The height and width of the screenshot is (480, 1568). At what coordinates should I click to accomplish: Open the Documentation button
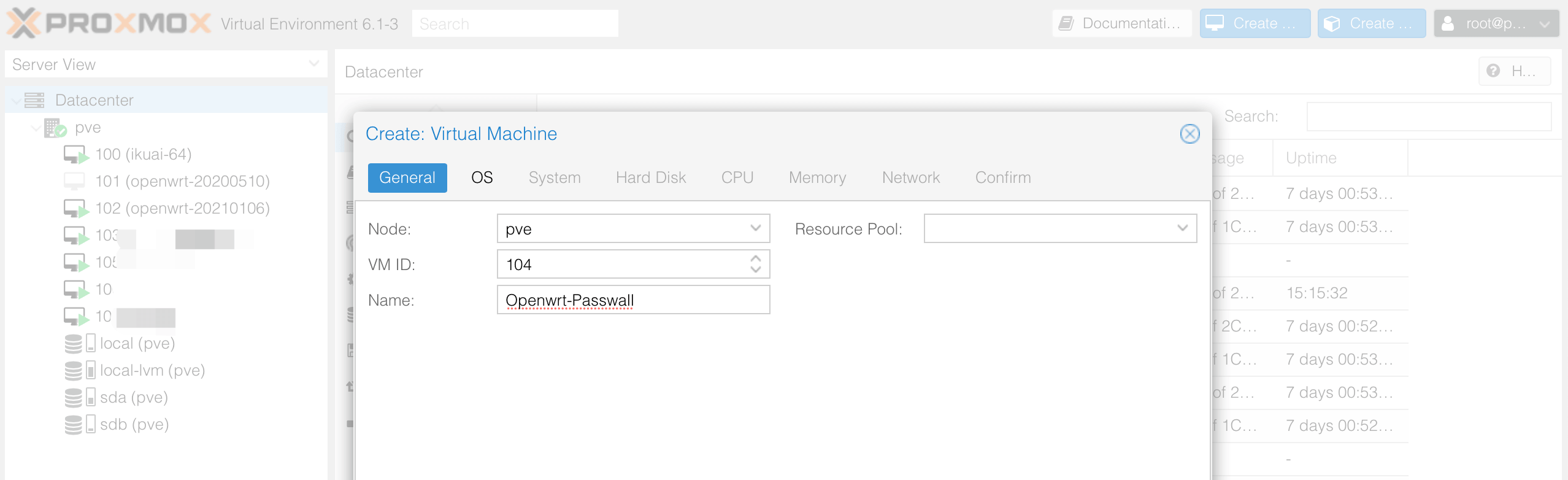click(x=1122, y=23)
